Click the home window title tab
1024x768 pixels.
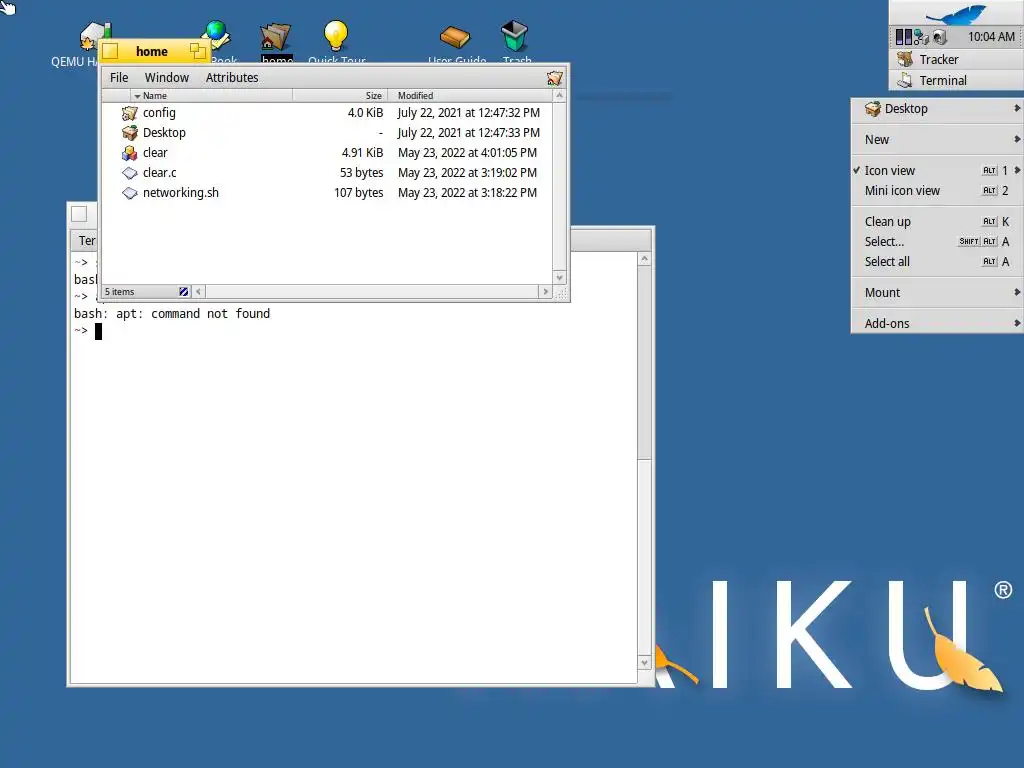[152, 51]
